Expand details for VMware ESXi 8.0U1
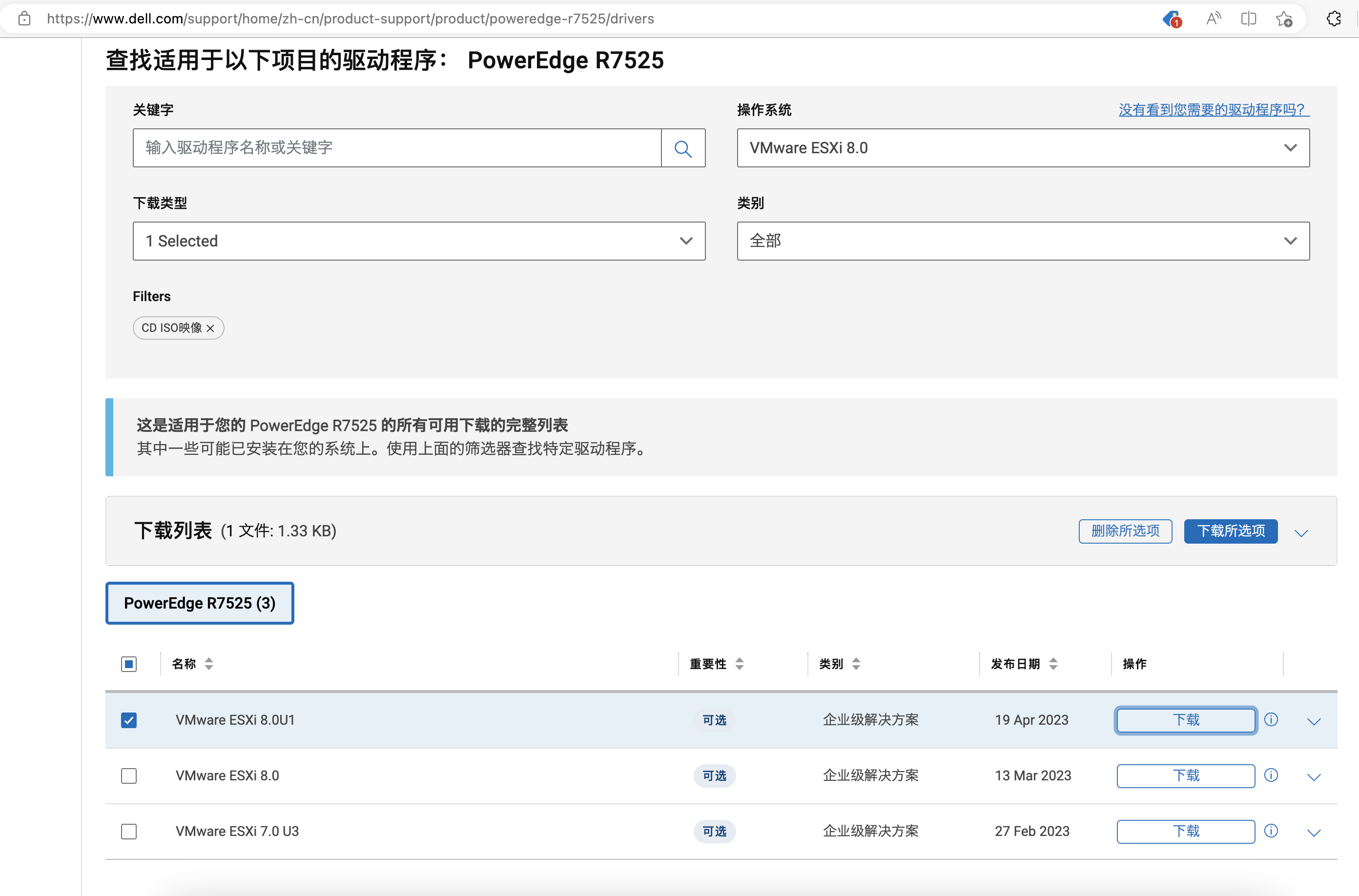 pos(1314,721)
